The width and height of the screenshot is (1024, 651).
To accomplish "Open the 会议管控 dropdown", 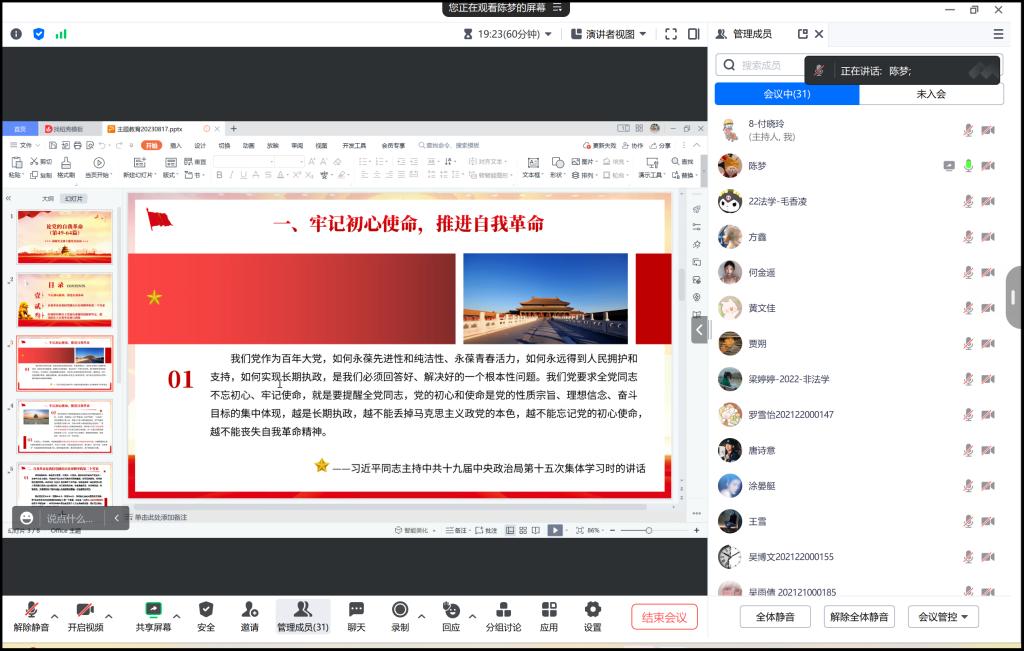I will [943, 617].
